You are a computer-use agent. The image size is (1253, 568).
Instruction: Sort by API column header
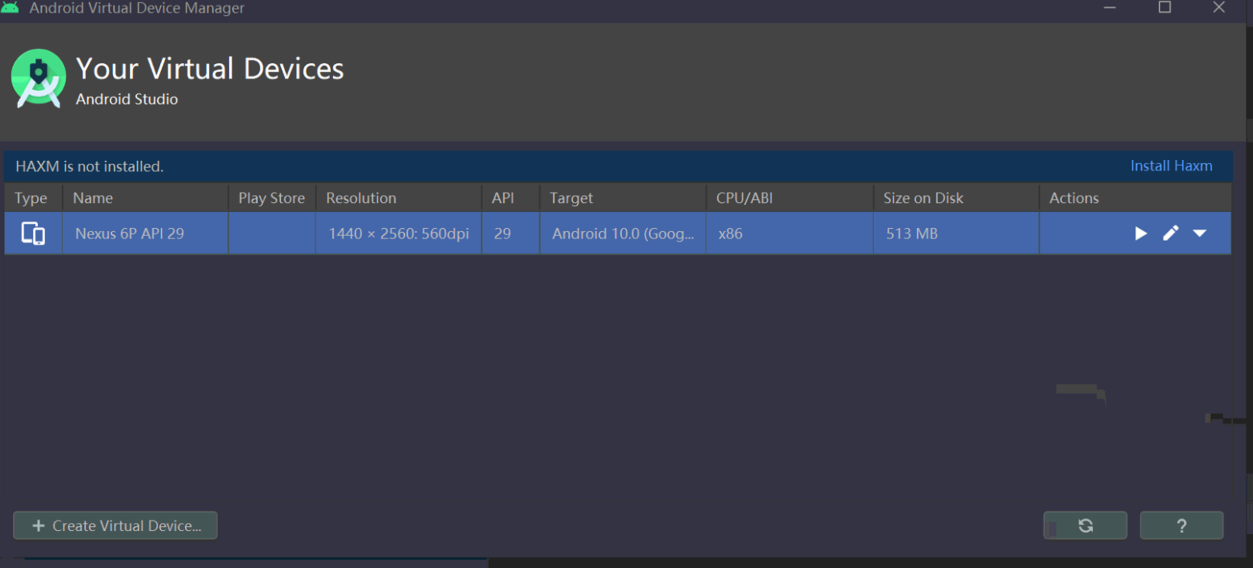(x=511, y=198)
